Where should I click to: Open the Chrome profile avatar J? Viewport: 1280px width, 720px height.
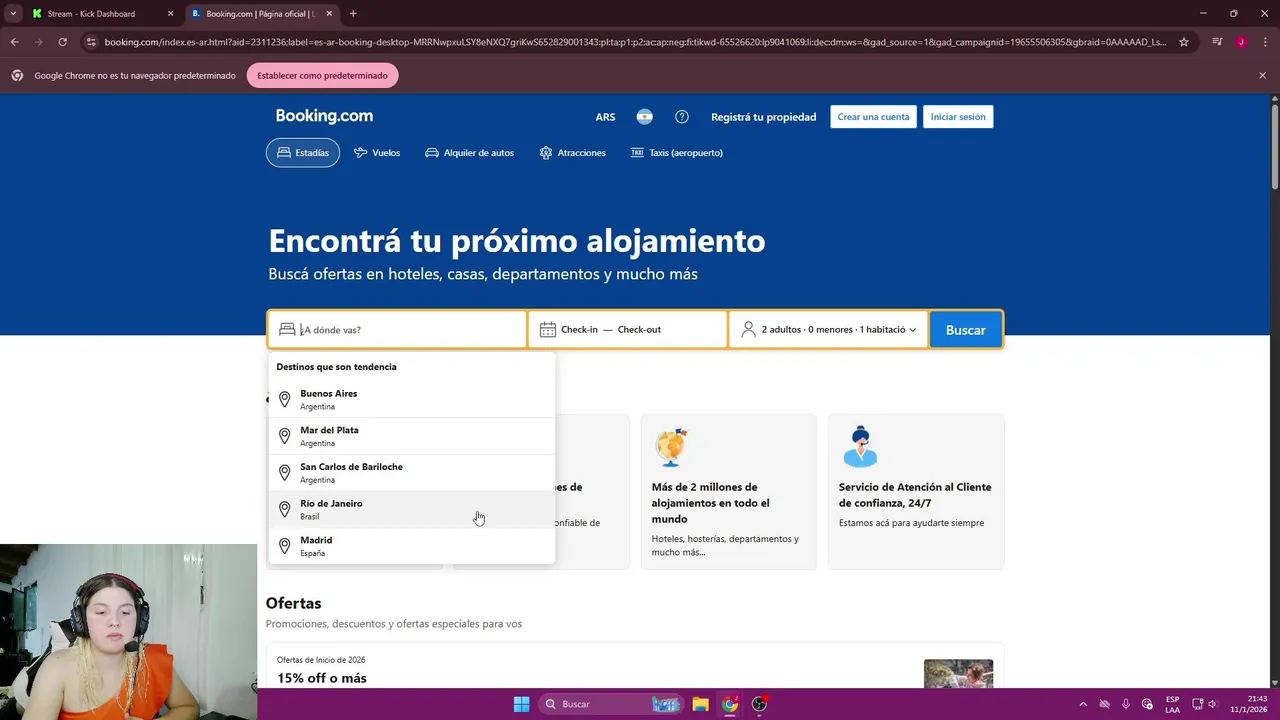(x=1241, y=42)
